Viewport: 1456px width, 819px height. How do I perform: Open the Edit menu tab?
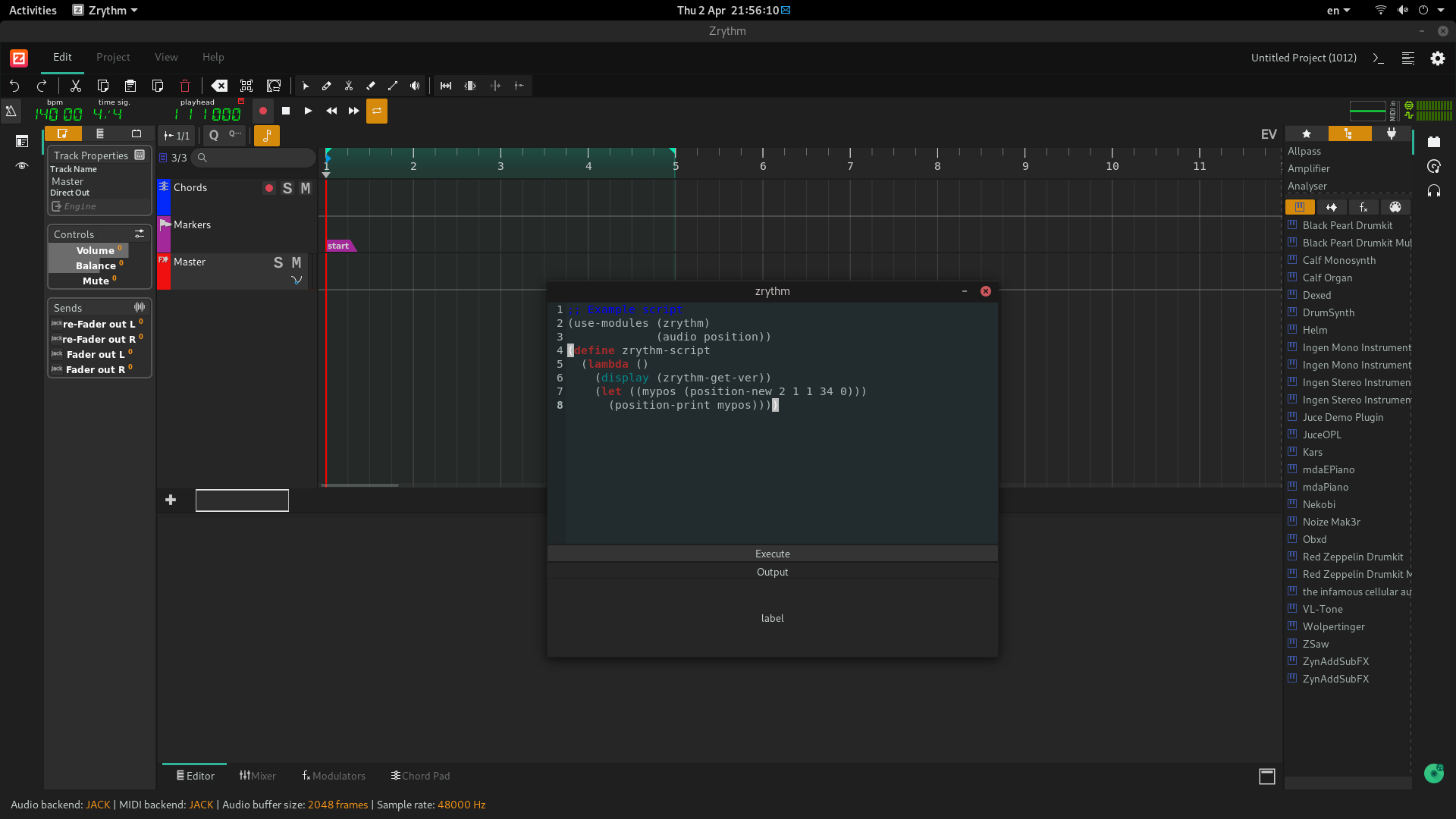62,57
